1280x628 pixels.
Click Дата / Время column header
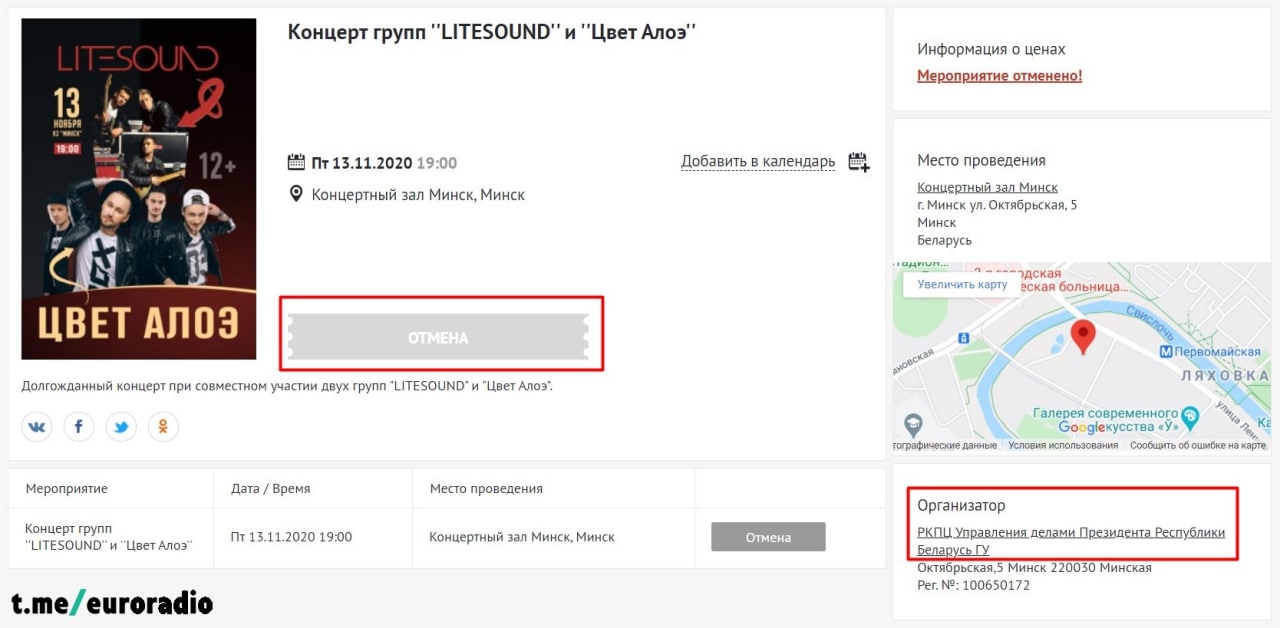point(270,489)
